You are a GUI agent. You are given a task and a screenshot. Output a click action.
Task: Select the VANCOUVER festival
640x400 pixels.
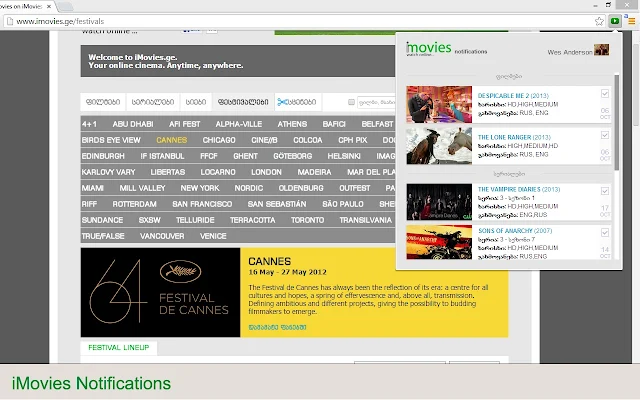coord(162,236)
